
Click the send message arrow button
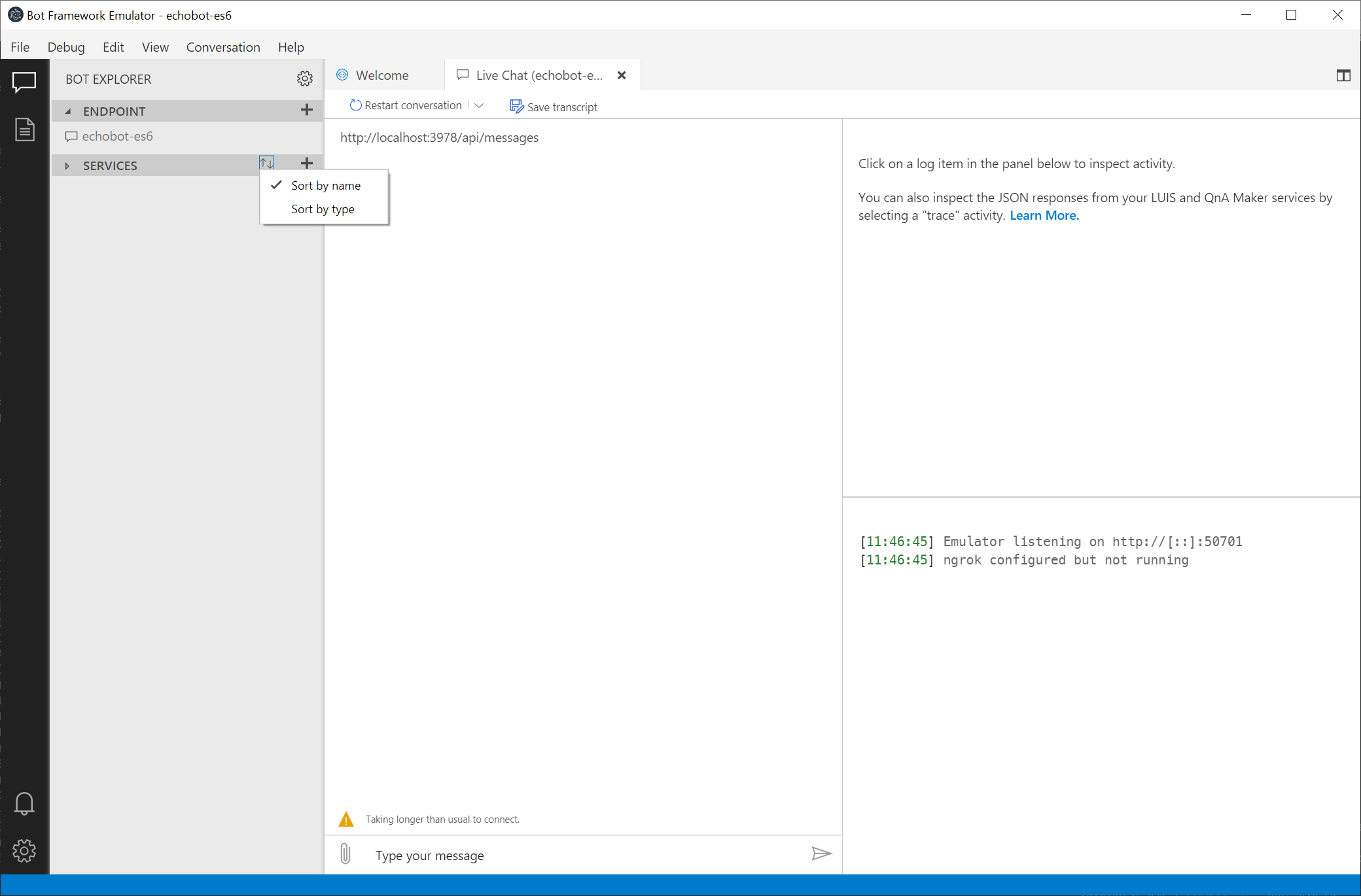(820, 854)
